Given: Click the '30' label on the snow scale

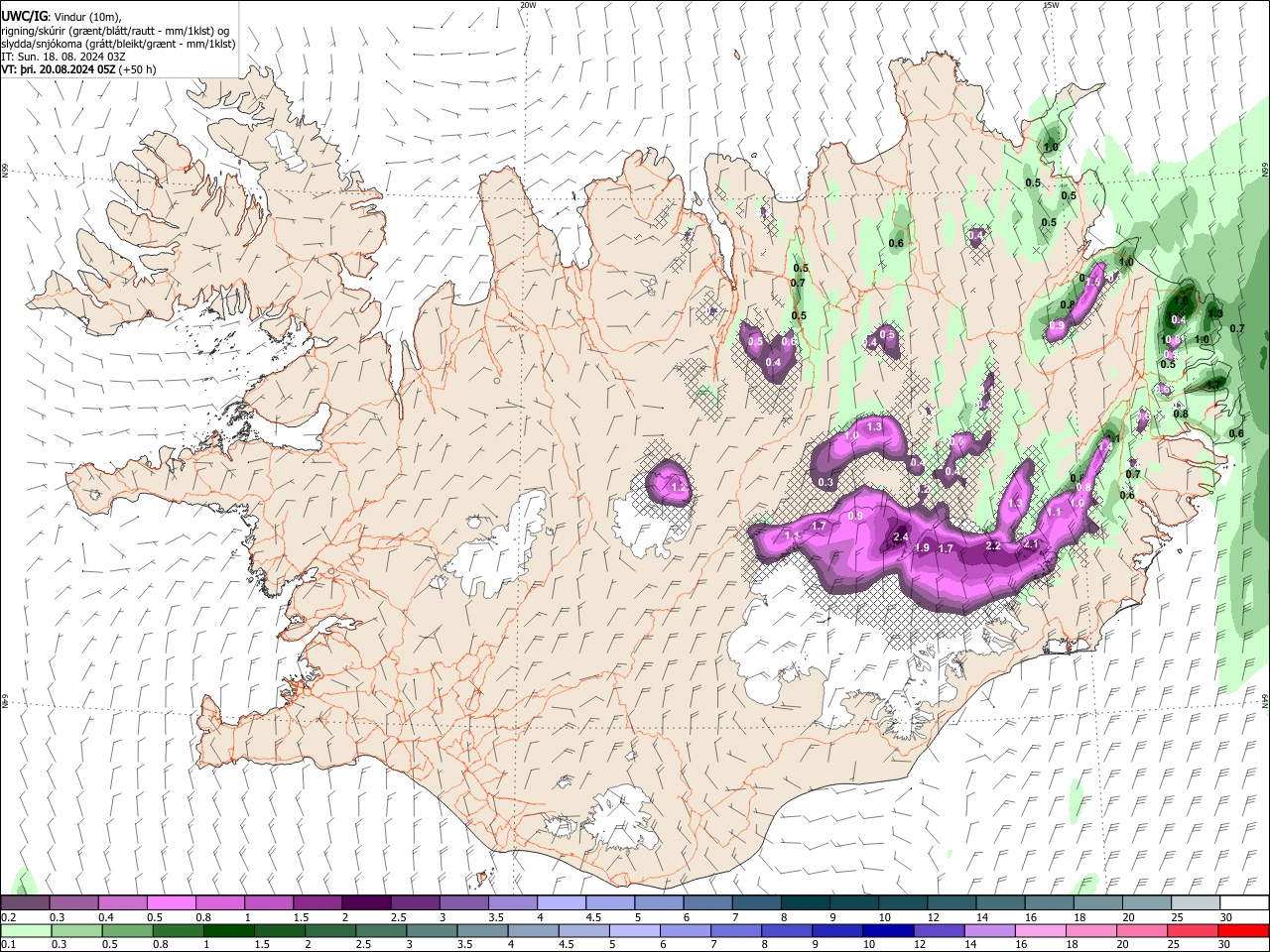Looking at the screenshot, I should coord(1226,917).
